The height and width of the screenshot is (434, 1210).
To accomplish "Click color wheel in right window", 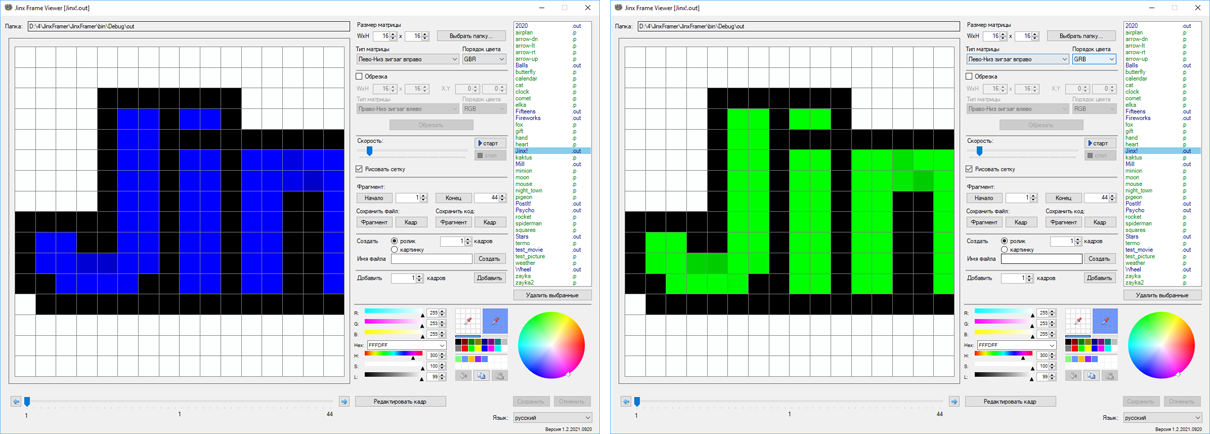I will (1161, 346).
